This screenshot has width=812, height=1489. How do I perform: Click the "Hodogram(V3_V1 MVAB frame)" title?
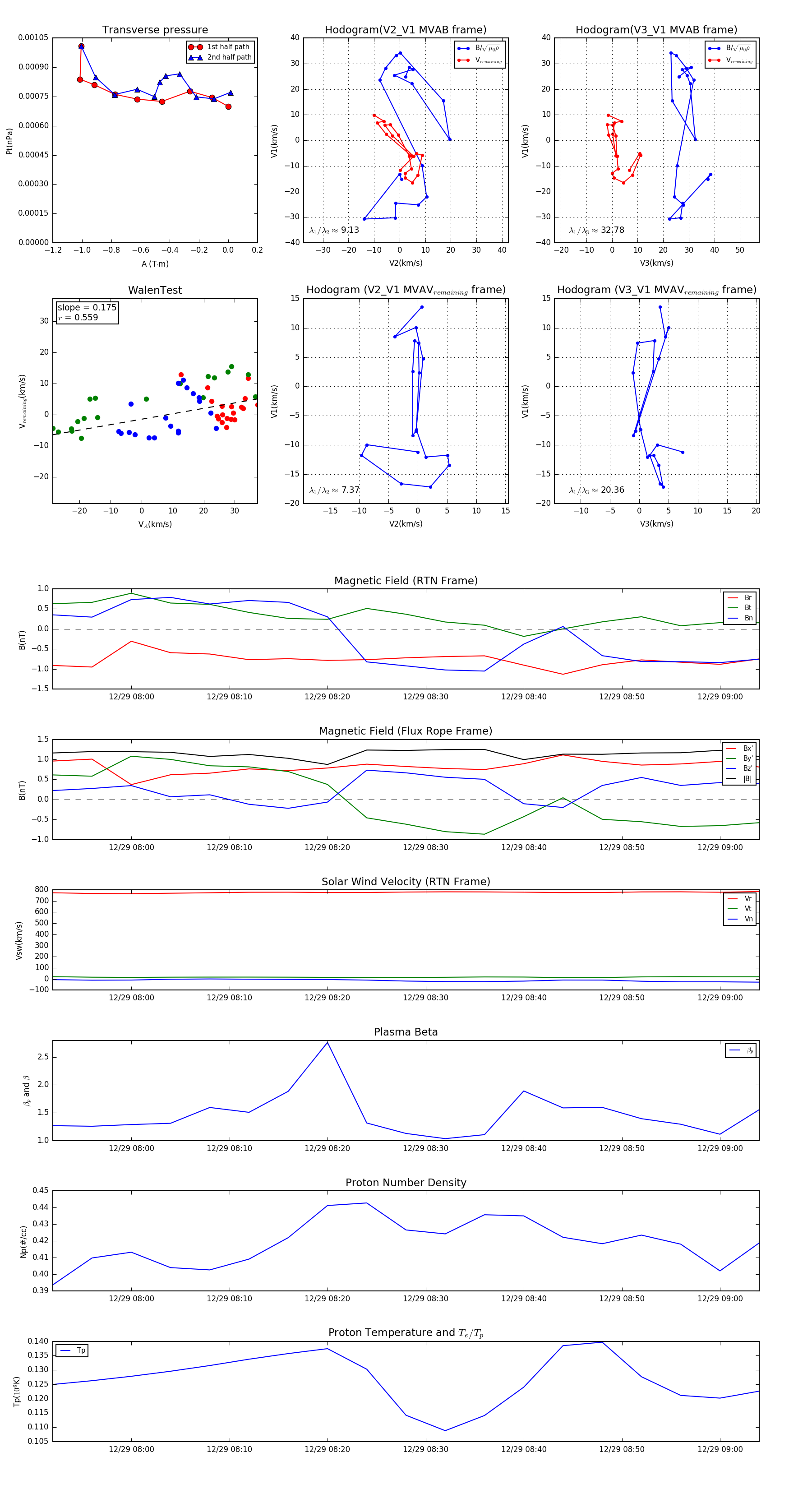click(656, 30)
